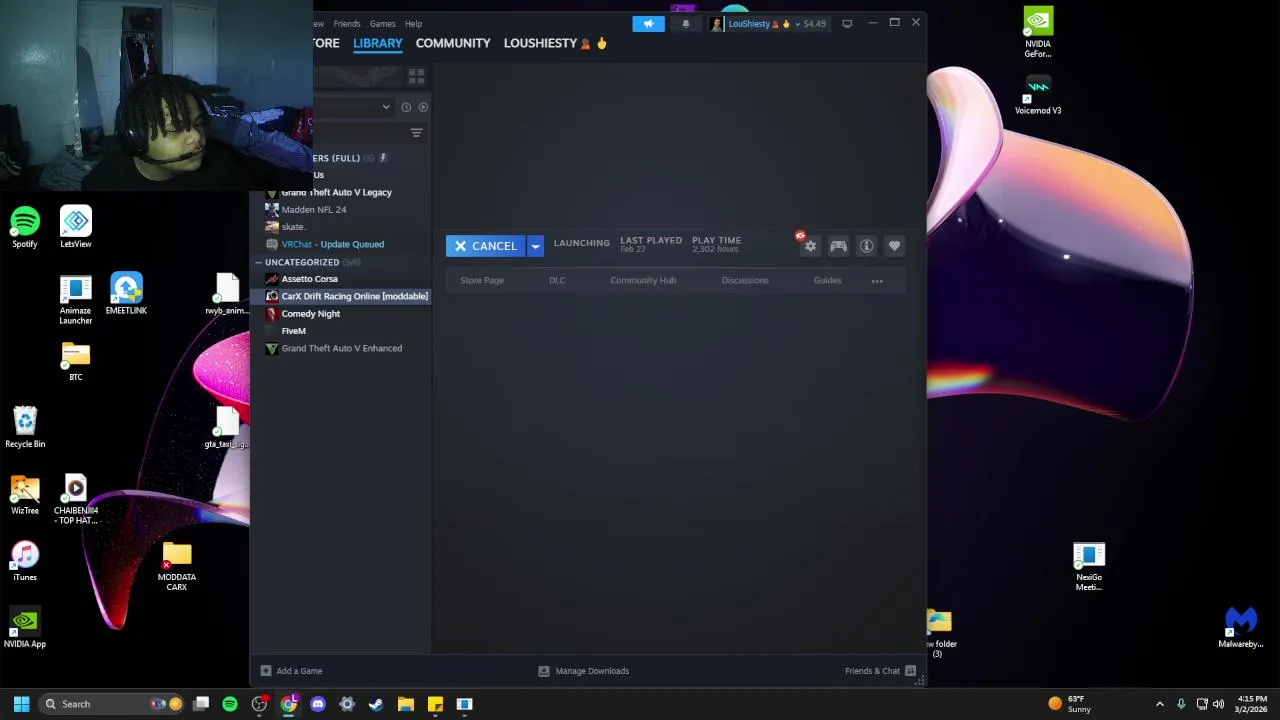The height and width of the screenshot is (720, 1280).
Task: Open NVIDIA App desktop shortcut
Action: click(x=25, y=628)
